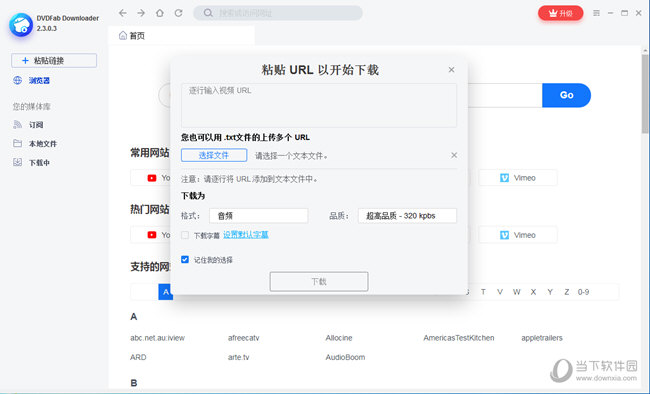Click the top address search bar
Image resolution: width=650 pixels, height=394 pixels.
click(278, 13)
